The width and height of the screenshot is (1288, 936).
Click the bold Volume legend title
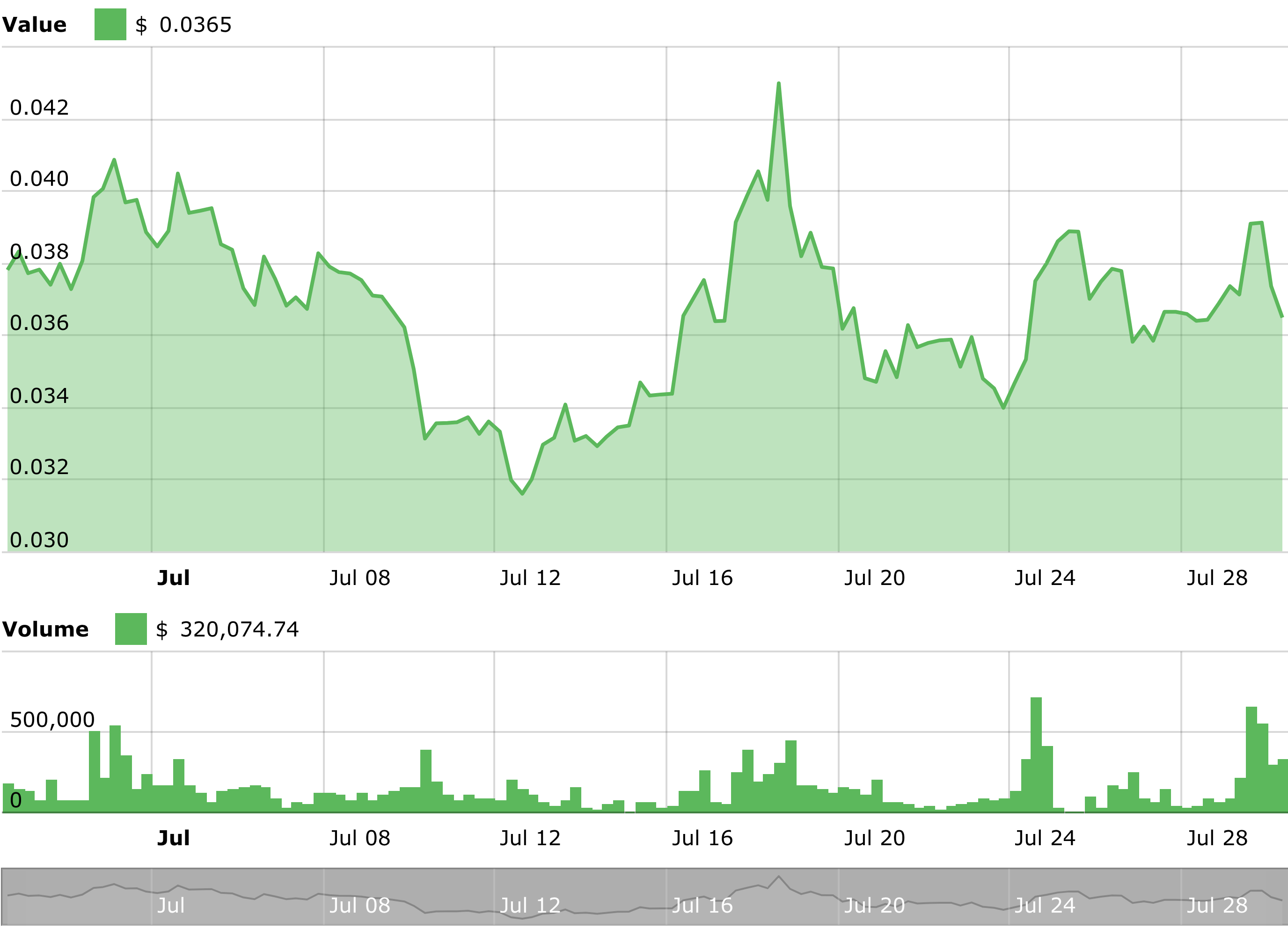point(45,629)
